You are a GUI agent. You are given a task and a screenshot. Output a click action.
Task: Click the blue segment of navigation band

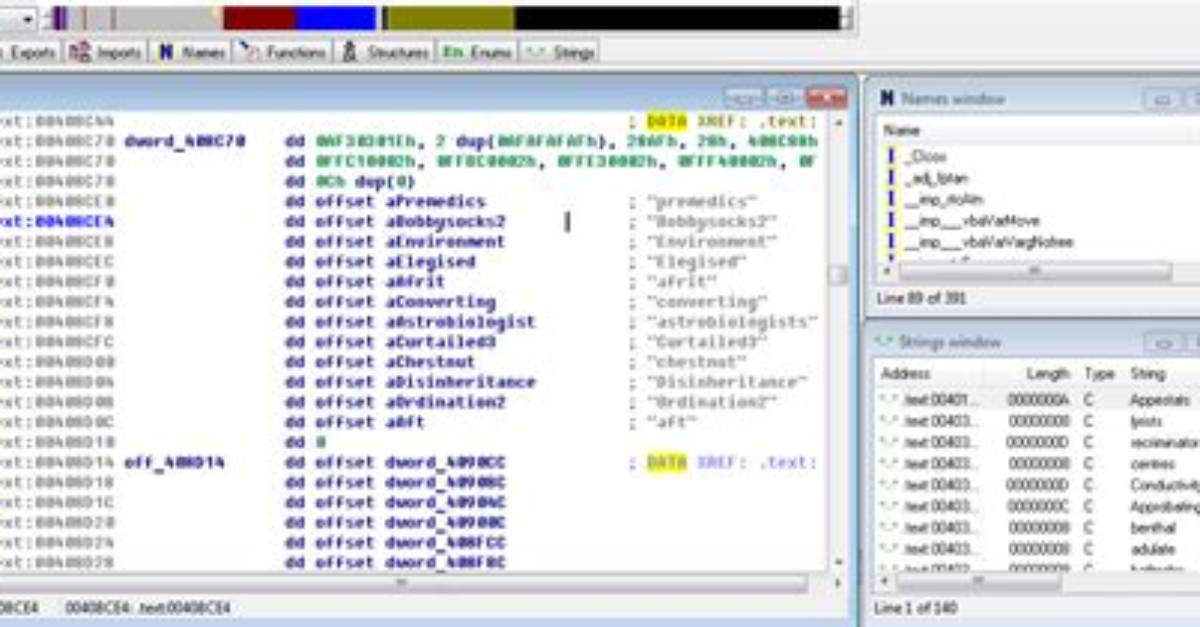tap(336, 18)
